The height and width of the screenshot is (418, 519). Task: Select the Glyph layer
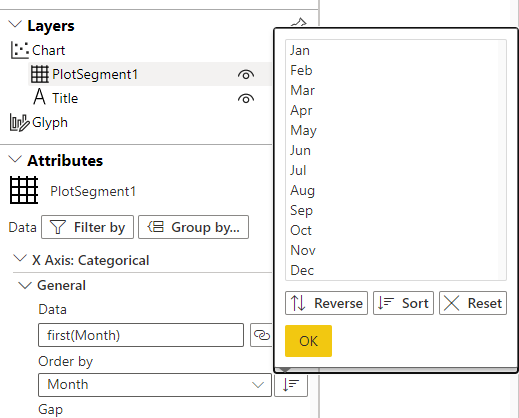coord(50,122)
